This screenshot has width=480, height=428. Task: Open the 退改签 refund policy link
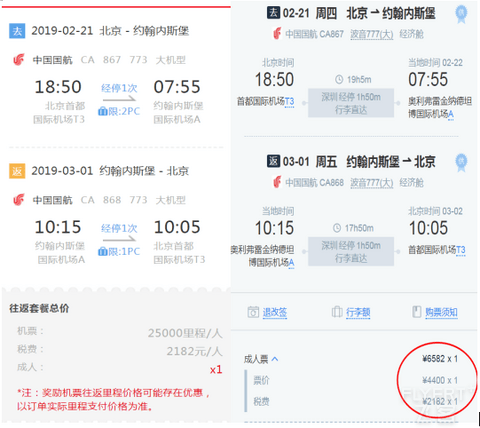pos(275,312)
